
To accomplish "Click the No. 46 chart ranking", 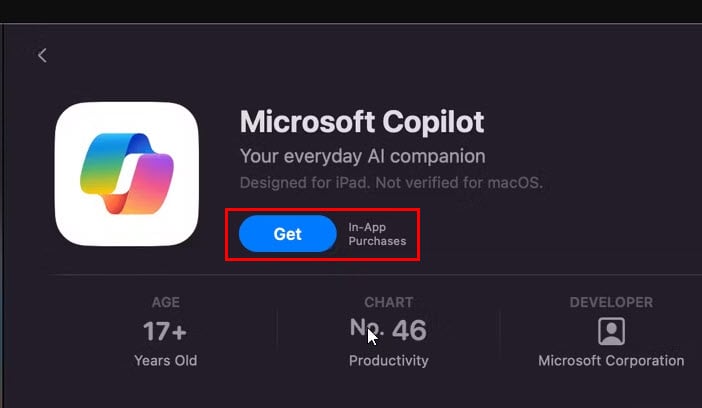I will [388, 330].
